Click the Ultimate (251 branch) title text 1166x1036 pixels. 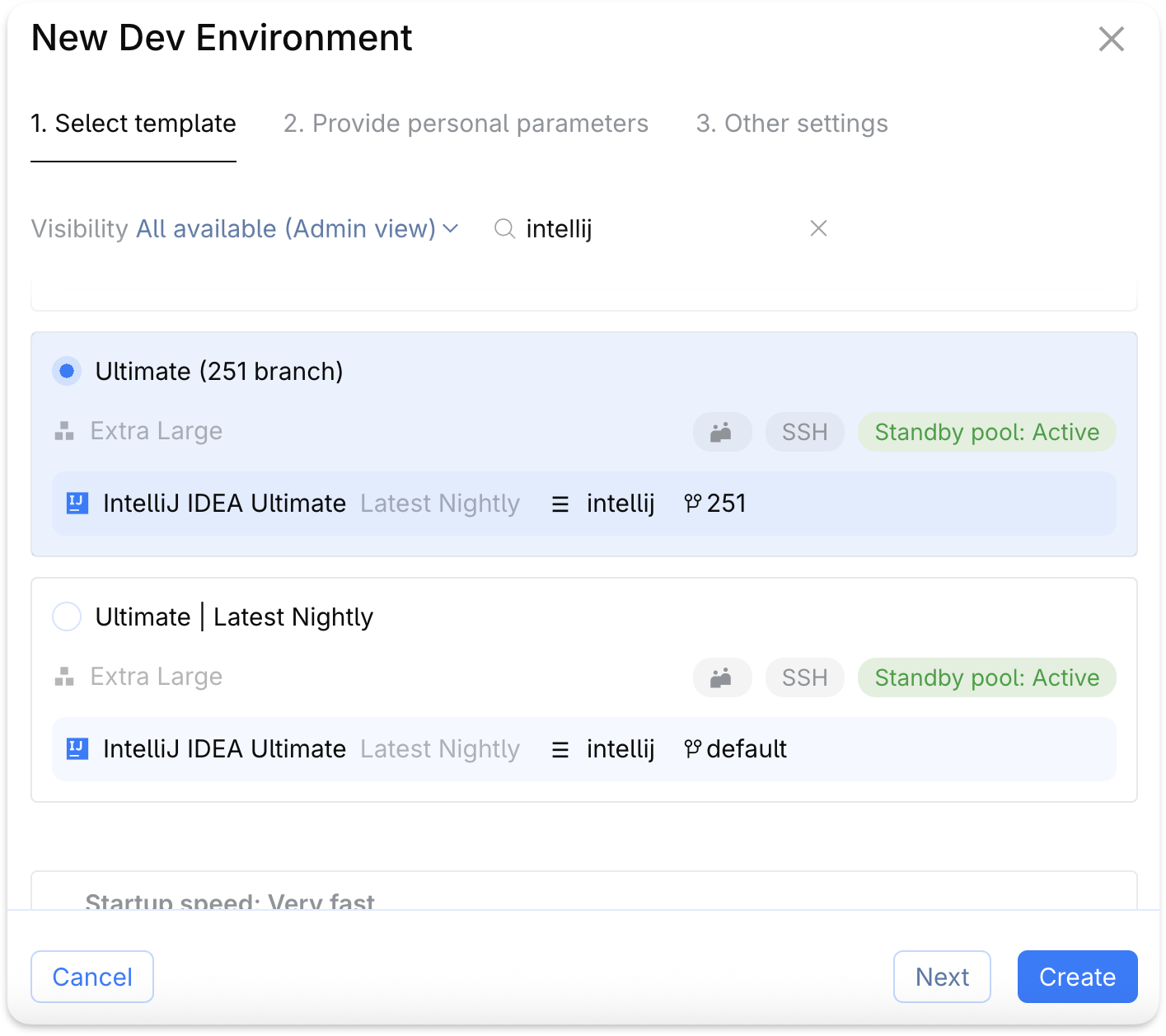pos(219,371)
